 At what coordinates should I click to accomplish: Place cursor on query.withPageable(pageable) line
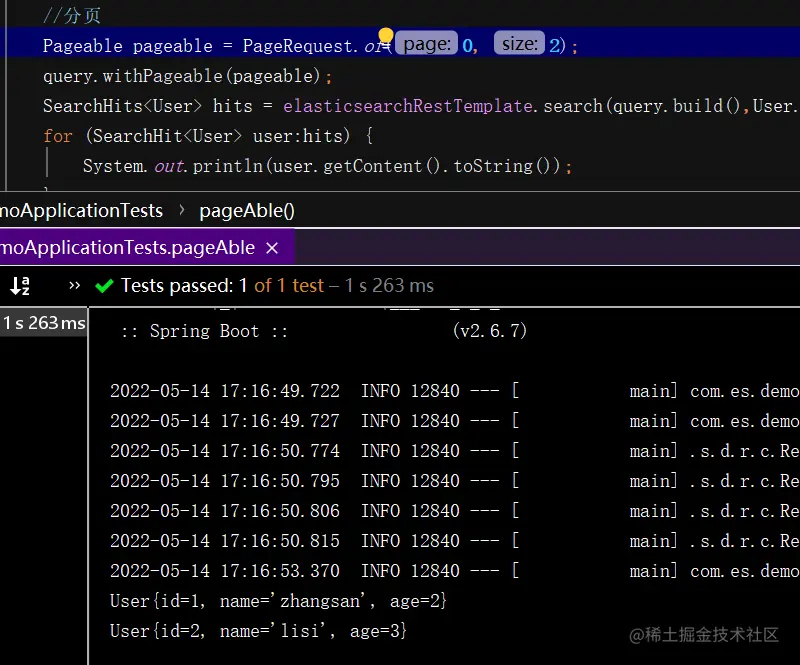tap(187, 76)
